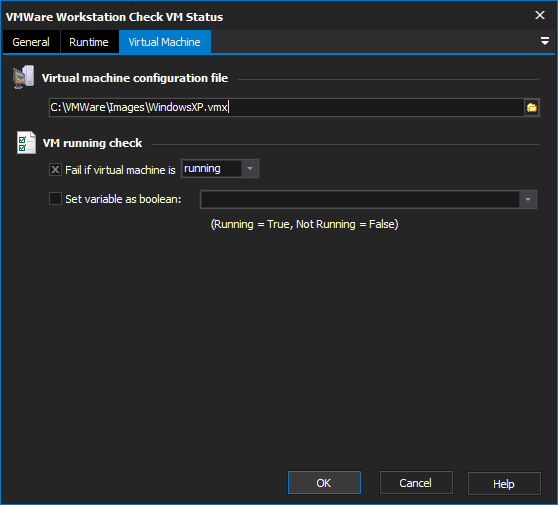Uncheck Fail if virtual machine is
The image size is (558, 505).
55,169
